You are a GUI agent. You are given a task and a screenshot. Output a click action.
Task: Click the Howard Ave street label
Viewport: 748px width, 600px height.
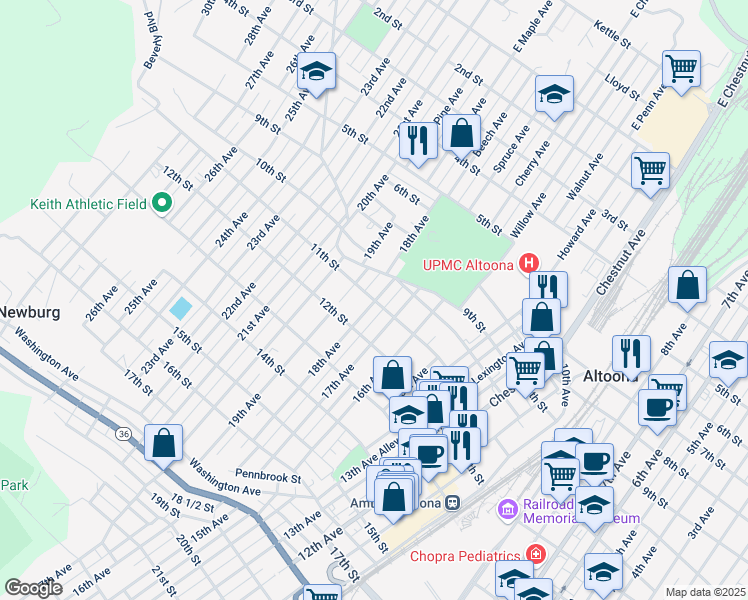[576, 234]
